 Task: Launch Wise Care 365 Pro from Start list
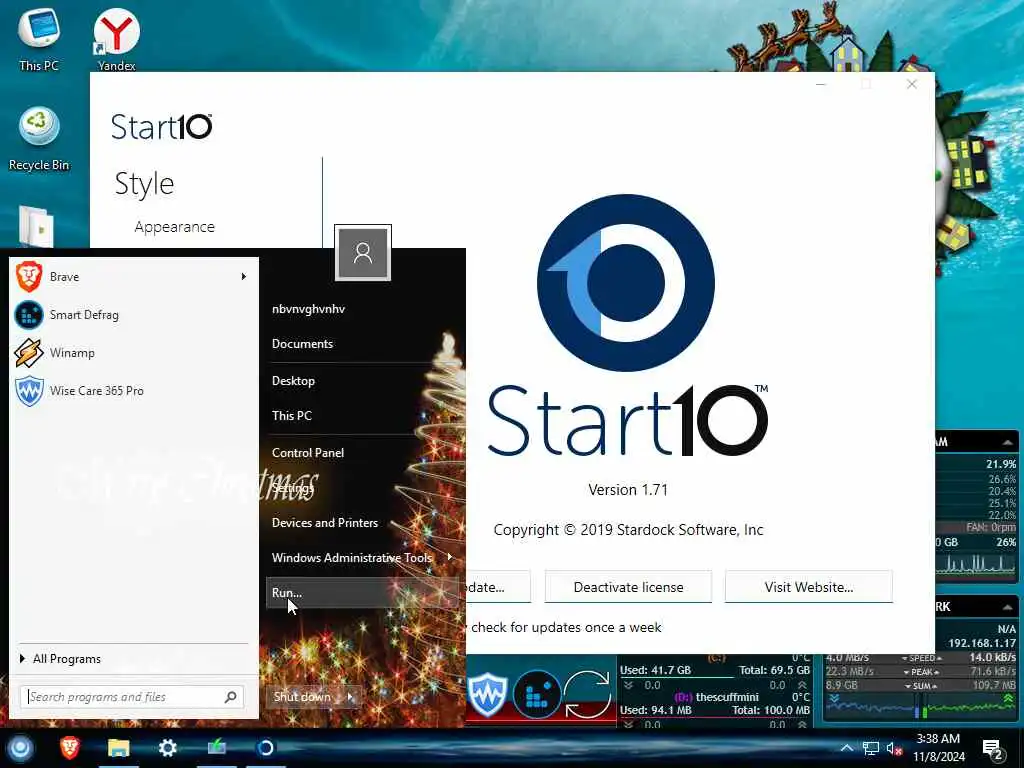(x=97, y=391)
